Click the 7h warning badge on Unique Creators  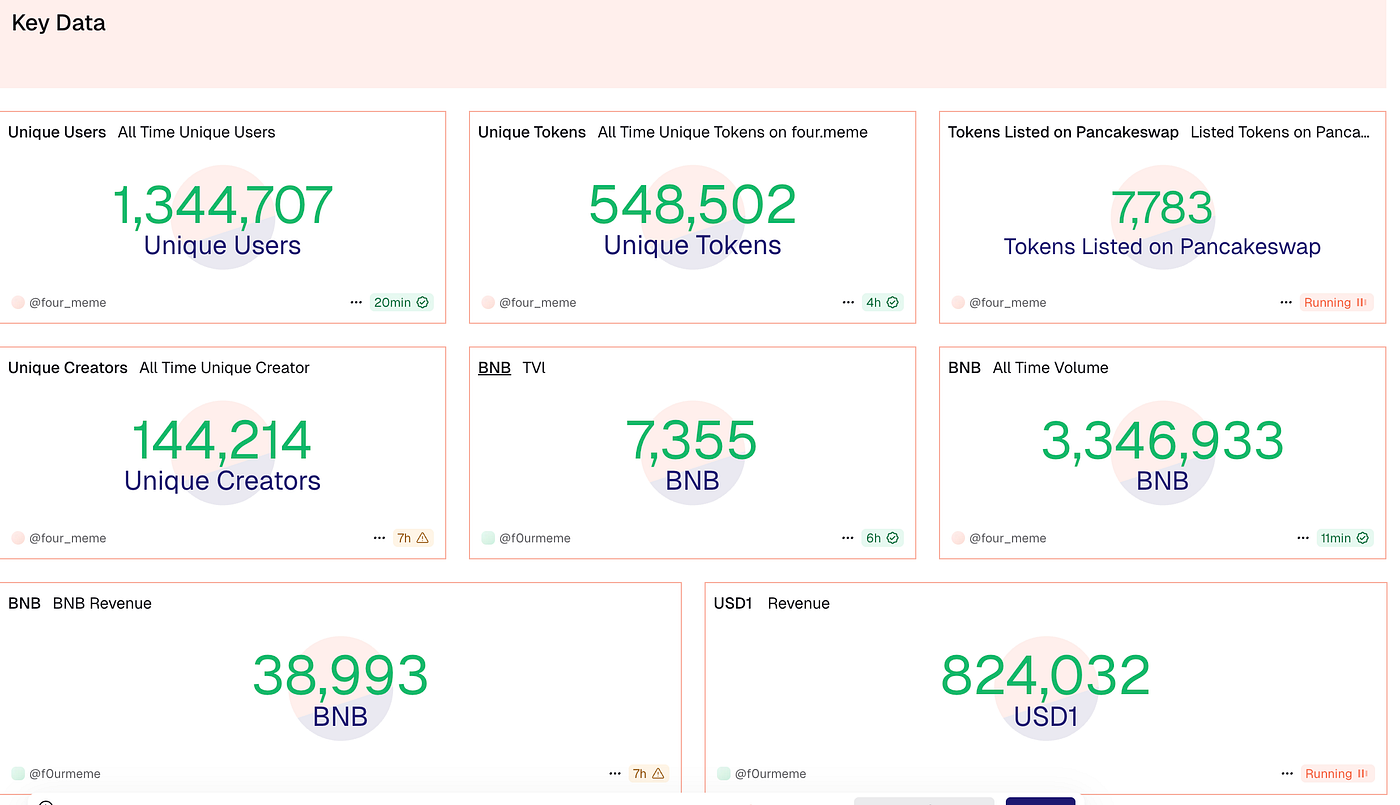coord(413,538)
